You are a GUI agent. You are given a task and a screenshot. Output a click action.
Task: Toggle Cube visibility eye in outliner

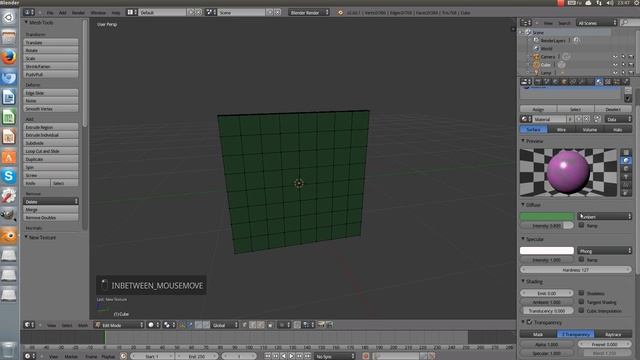click(x=615, y=64)
